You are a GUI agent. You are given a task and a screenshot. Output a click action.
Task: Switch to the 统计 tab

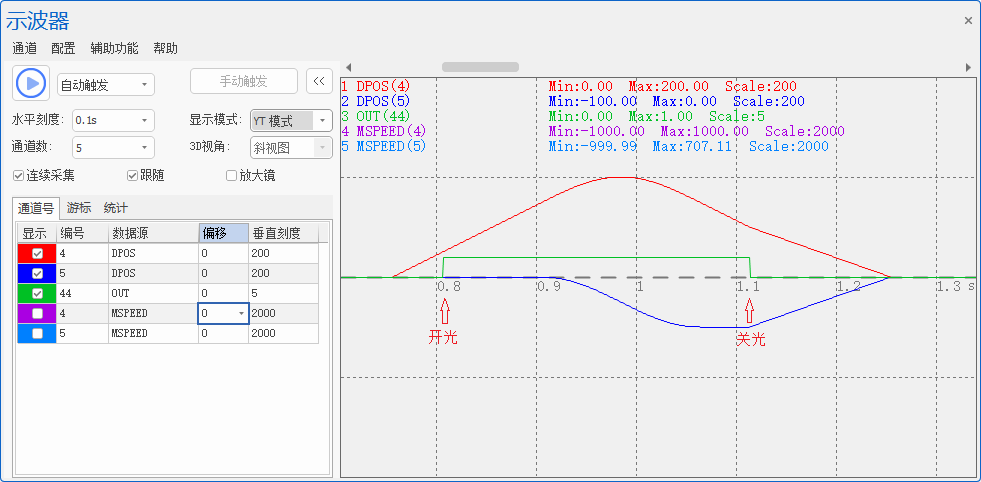point(116,208)
